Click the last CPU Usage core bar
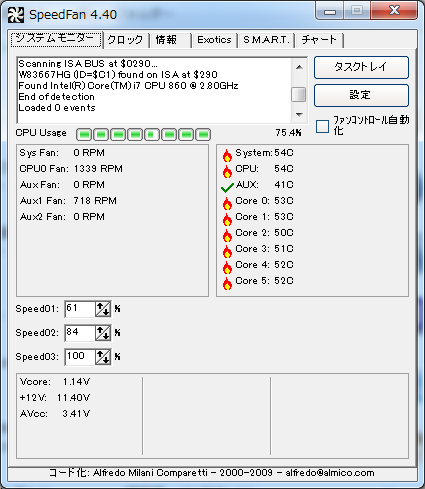The image size is (425, 489). tap(203, 135)
